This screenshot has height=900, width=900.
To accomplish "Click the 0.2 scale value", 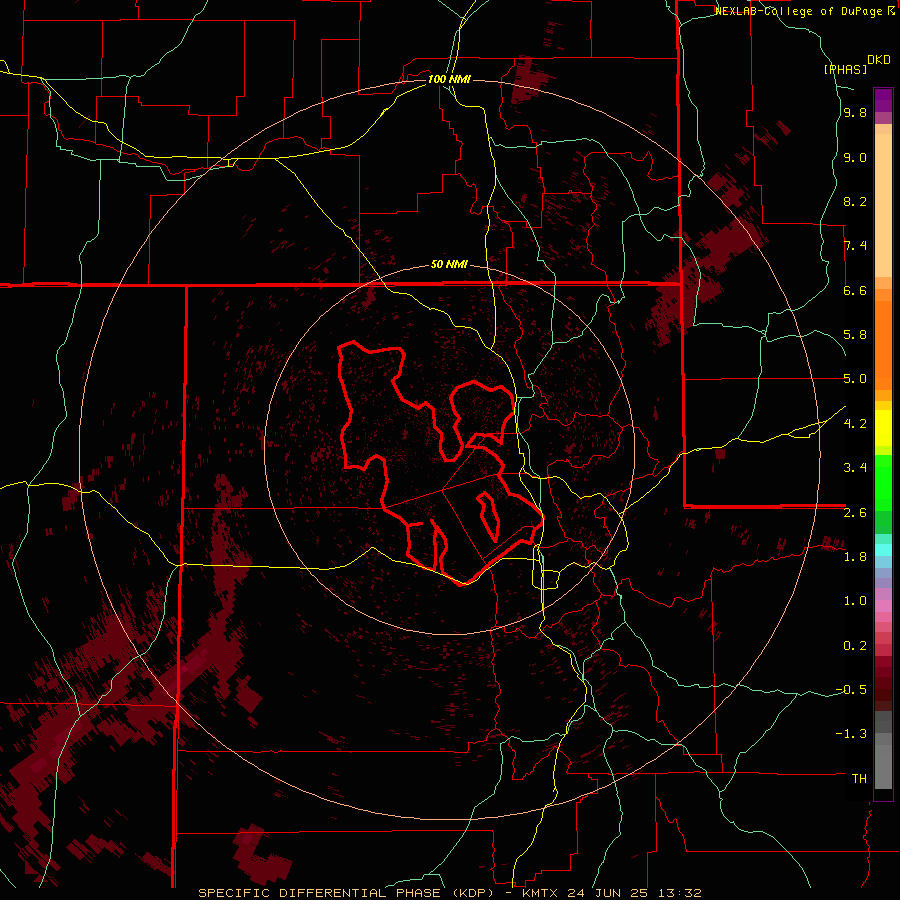I will click(x=855, y=646).
